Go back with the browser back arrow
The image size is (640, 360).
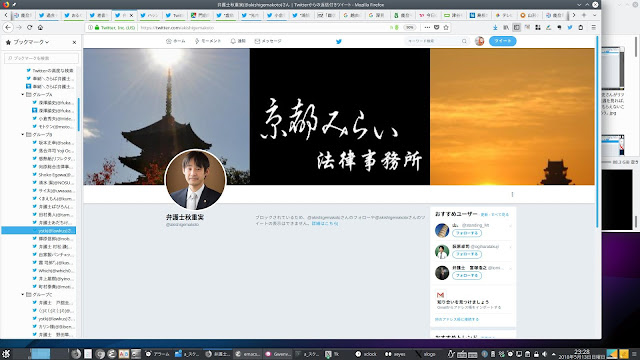coord(8,27)
